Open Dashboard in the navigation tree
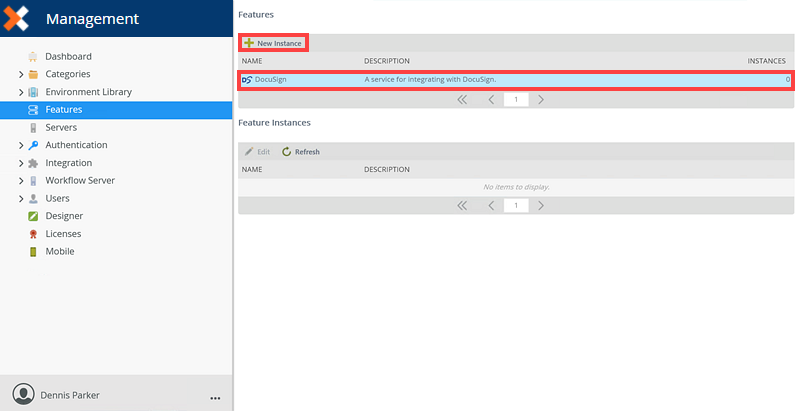Screen dimensions: 800x411 pos(68,57)
